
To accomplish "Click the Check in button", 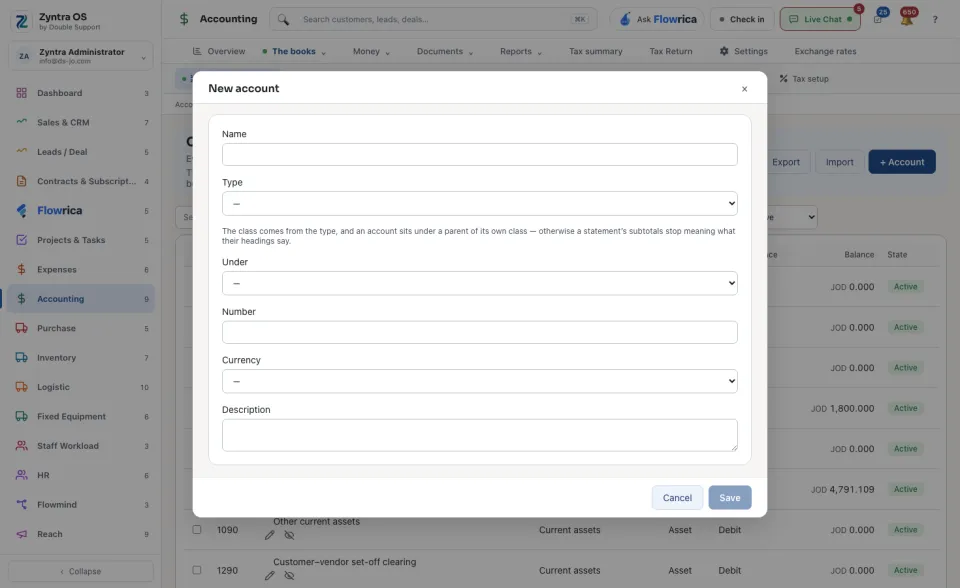I will (x=742, y=20).
